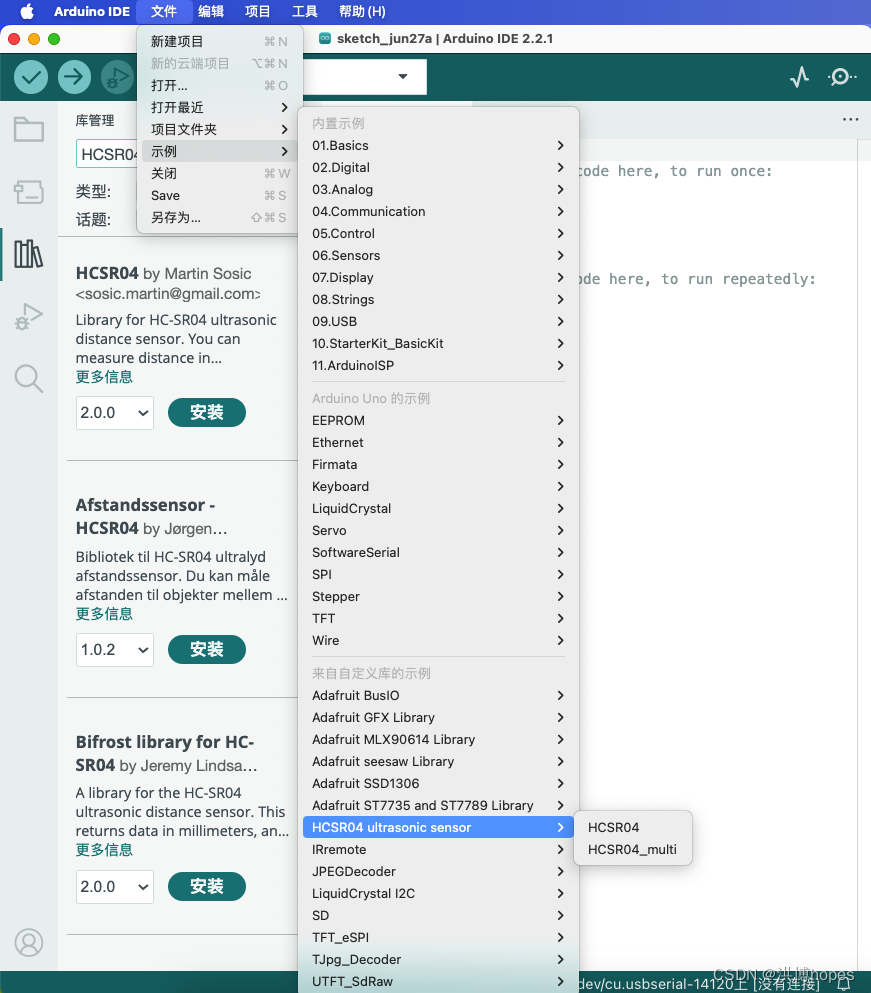The image size is (871, 993).
Task: Select the 示例 menu entry
Action: (x=219, y=151)
